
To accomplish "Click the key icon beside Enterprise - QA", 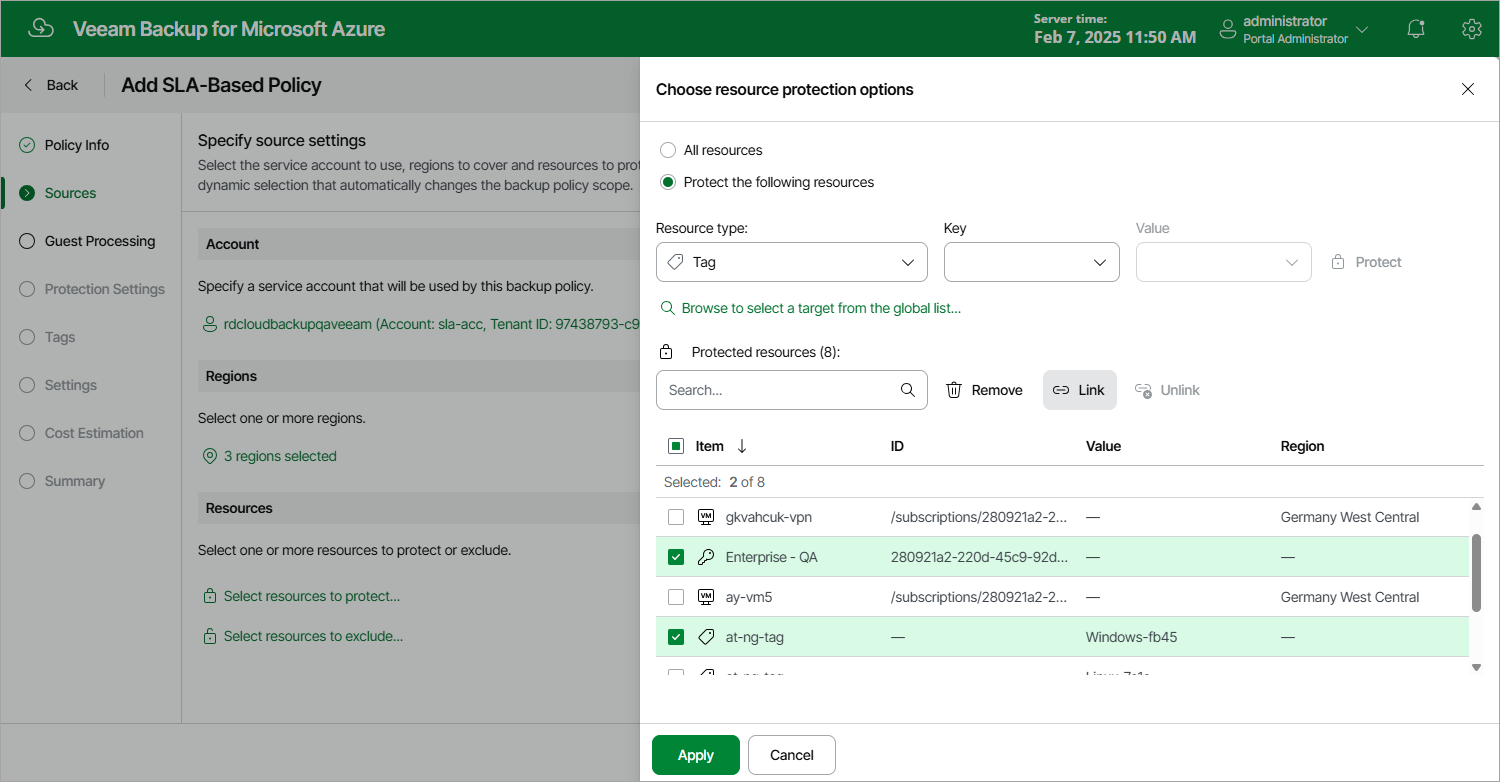I will point(706,557).
